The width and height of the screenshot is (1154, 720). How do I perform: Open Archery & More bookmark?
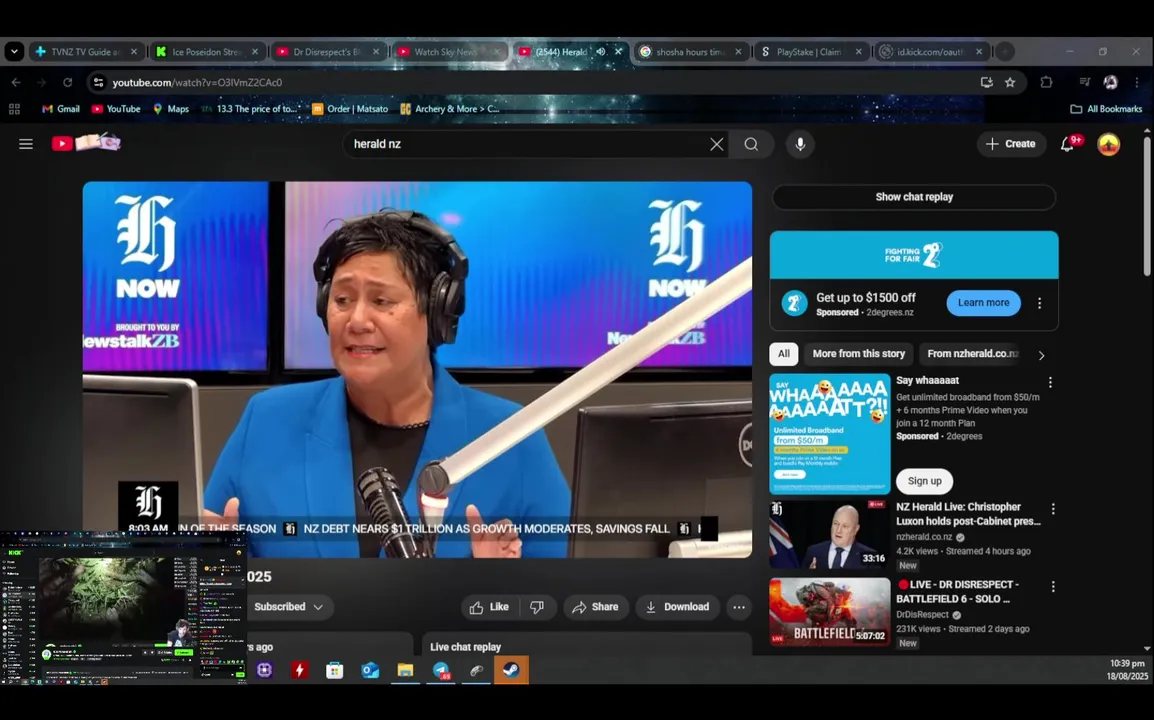pos(450,109)
